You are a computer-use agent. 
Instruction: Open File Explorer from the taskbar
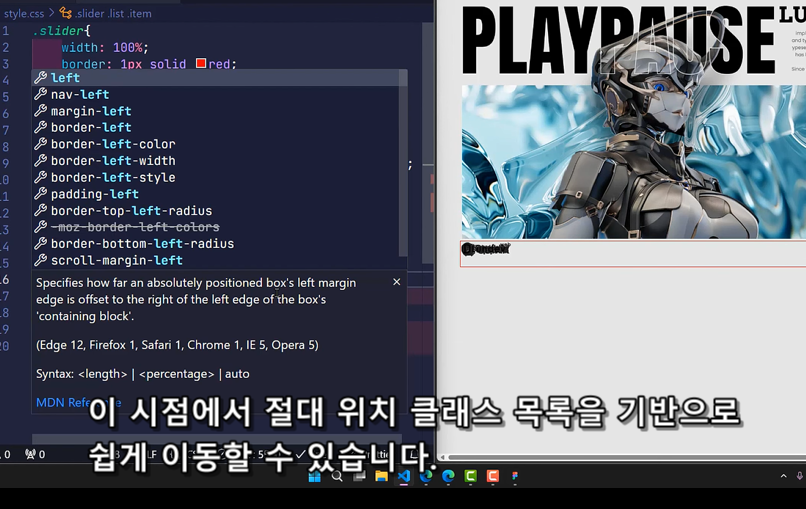click(x=381, y=477)
